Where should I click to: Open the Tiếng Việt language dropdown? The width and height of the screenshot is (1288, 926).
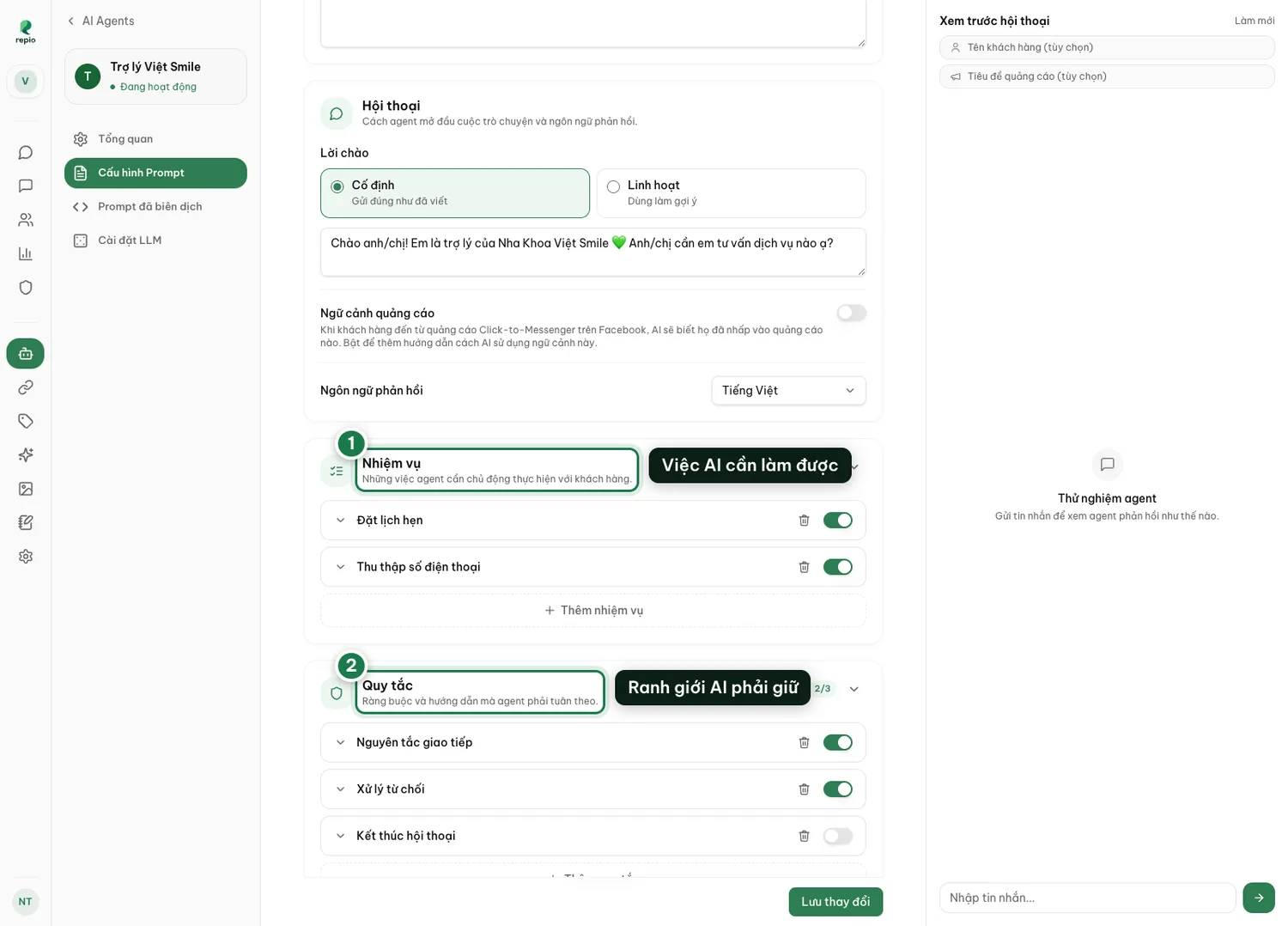click(x=788, y=390)
